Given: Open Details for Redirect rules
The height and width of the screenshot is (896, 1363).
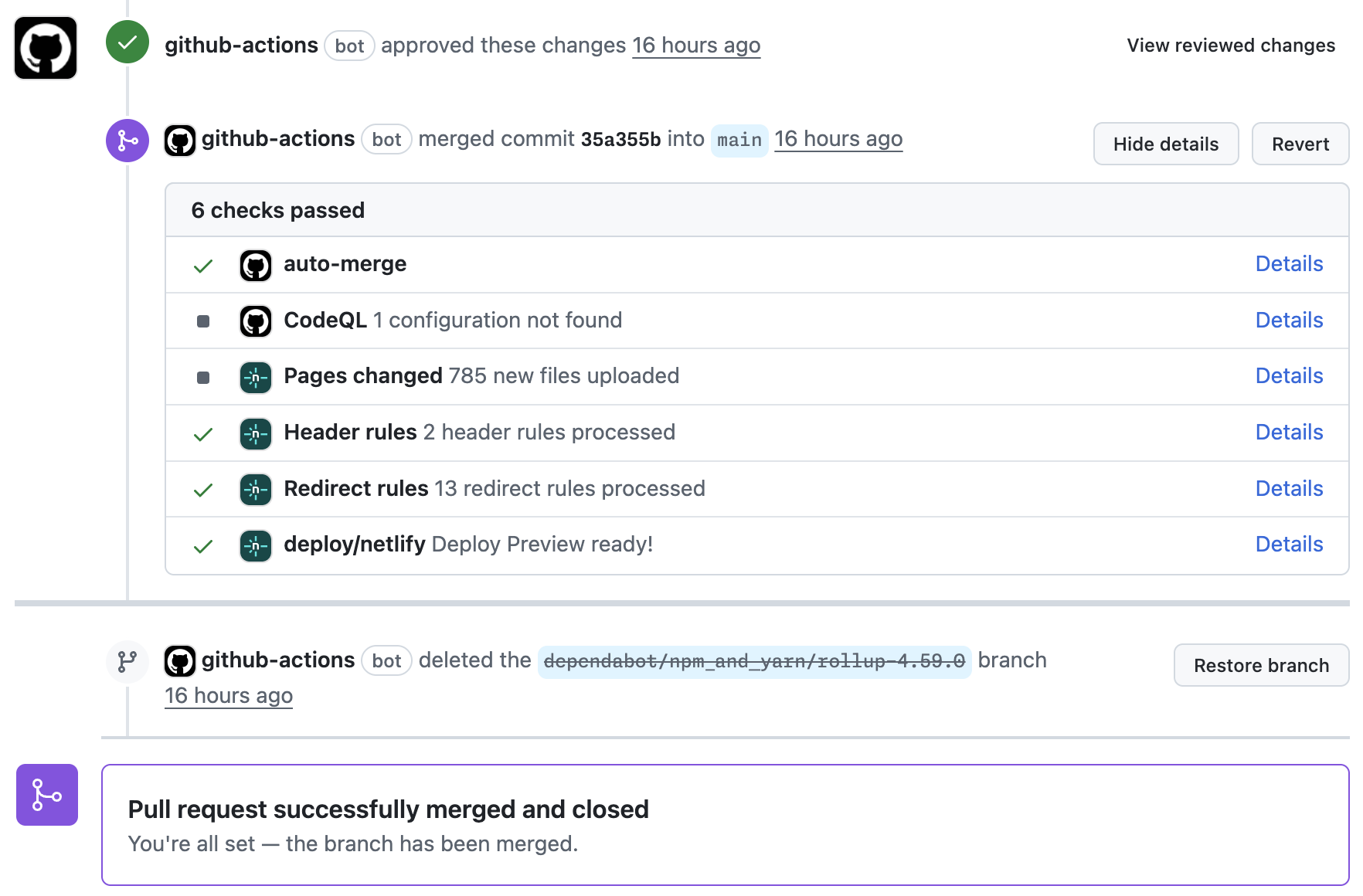Looking at the screenshot, I should coord(1289,488).
